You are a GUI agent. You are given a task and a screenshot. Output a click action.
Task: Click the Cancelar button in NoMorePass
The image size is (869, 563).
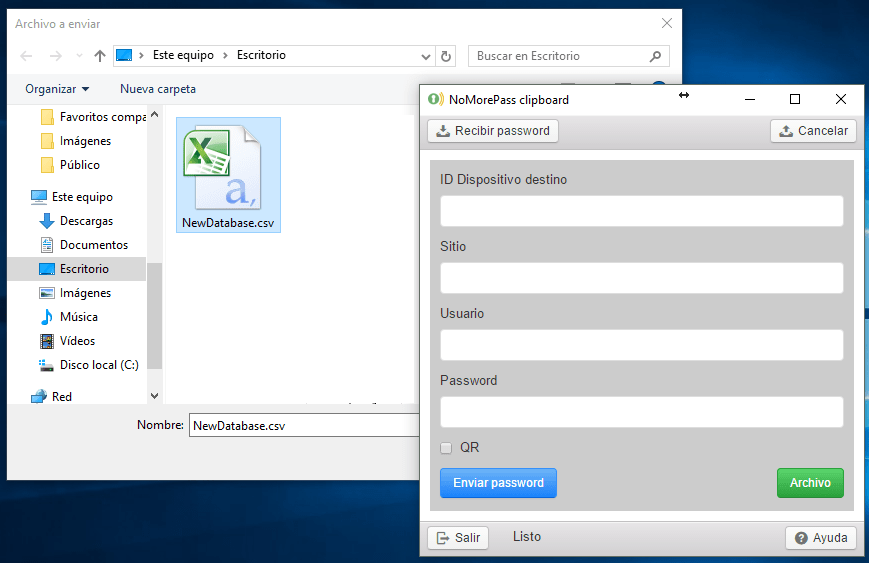[813, 131]
